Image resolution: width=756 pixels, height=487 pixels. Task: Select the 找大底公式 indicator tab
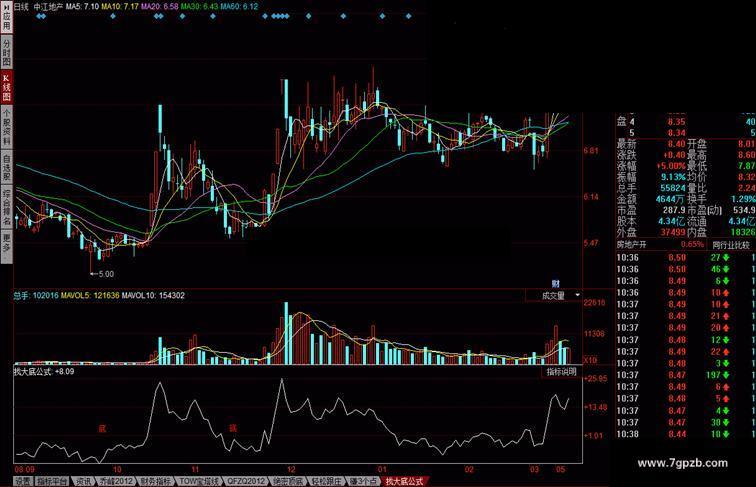(x=404, y=481)
